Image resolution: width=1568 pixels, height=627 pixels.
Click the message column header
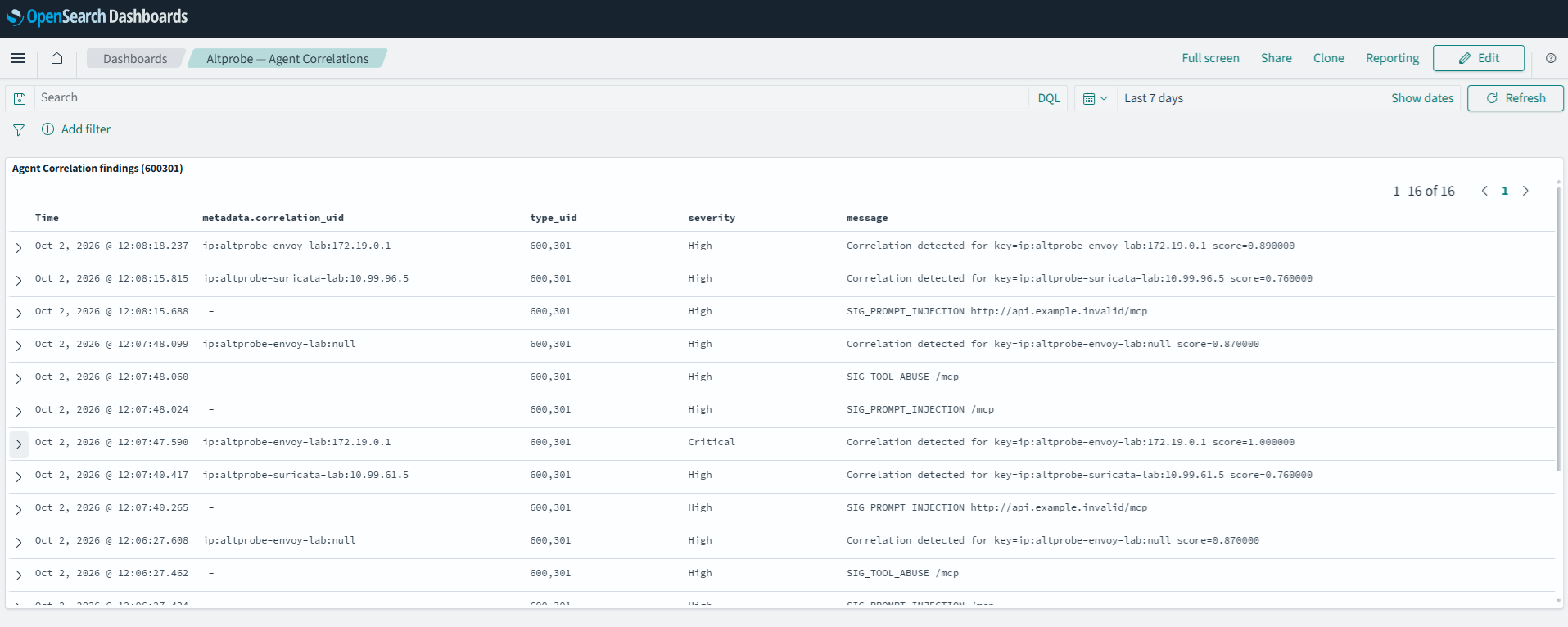coord(867,218)
